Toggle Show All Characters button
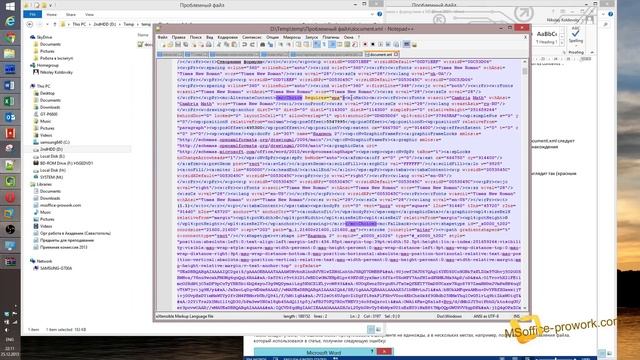Viewport: 640px width, 360px height. tap(324, 44)
